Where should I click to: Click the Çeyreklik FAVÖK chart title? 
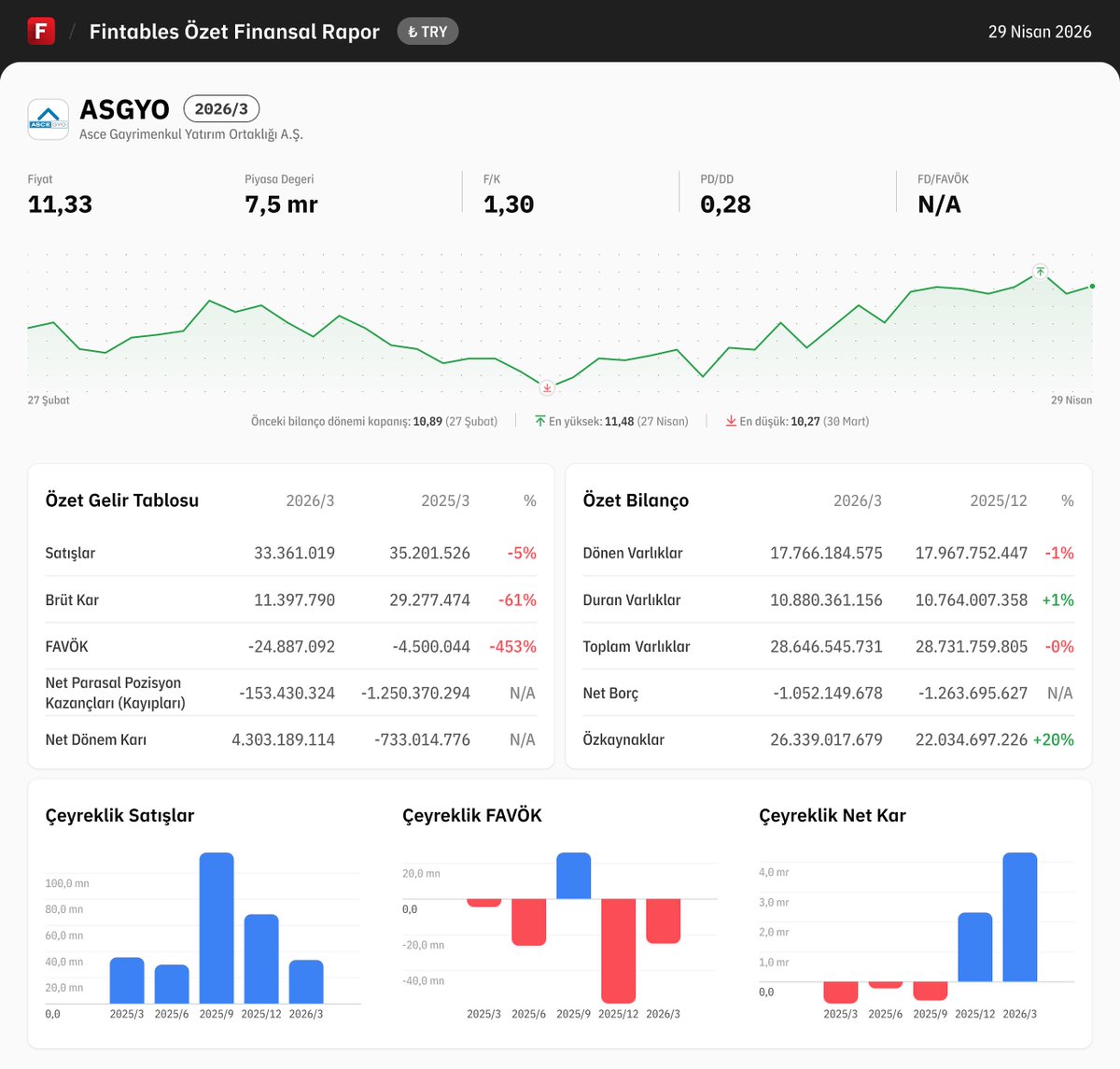pos(472,816)
